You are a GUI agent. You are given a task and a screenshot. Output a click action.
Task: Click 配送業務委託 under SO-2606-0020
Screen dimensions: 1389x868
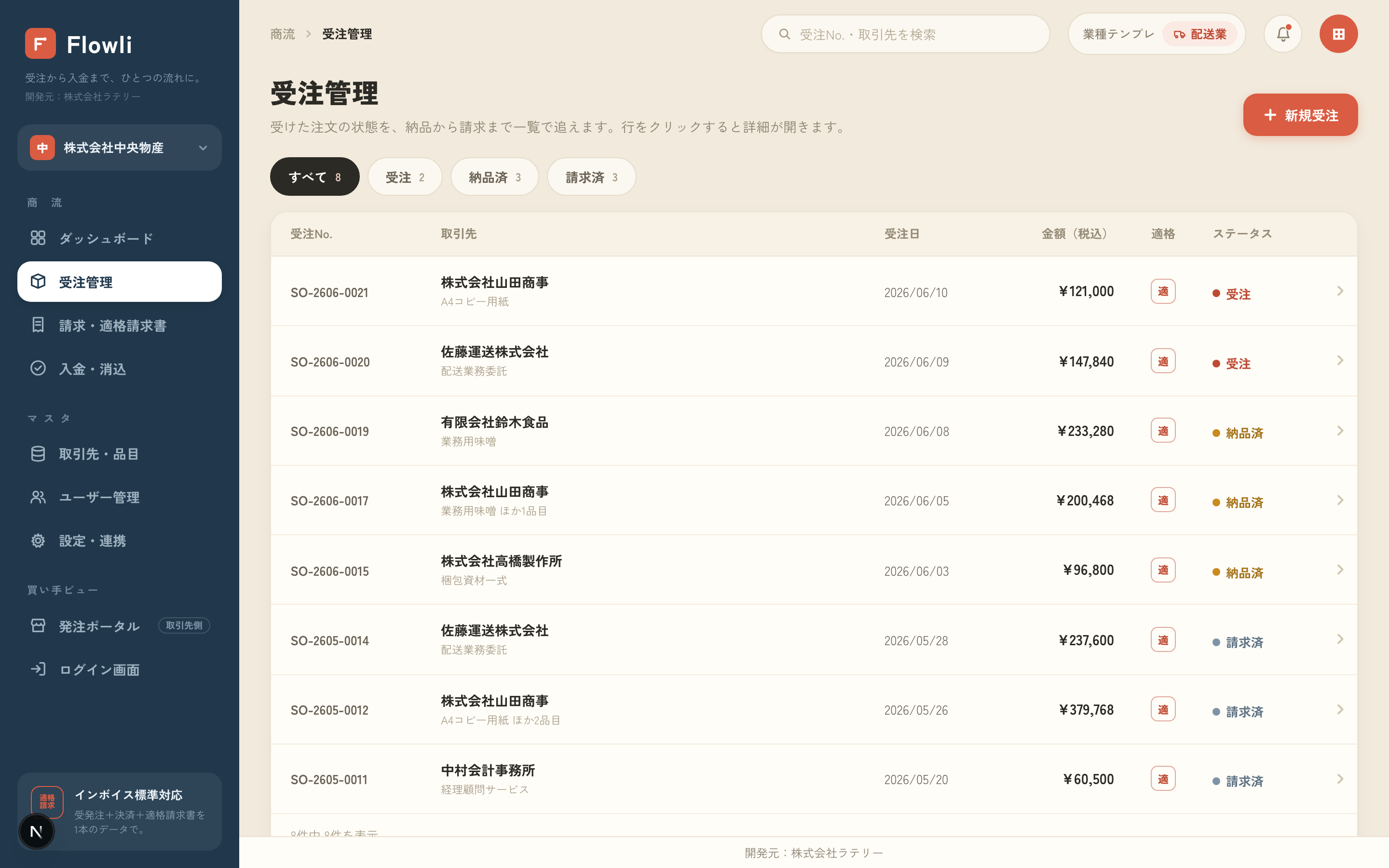click(474, 371)
